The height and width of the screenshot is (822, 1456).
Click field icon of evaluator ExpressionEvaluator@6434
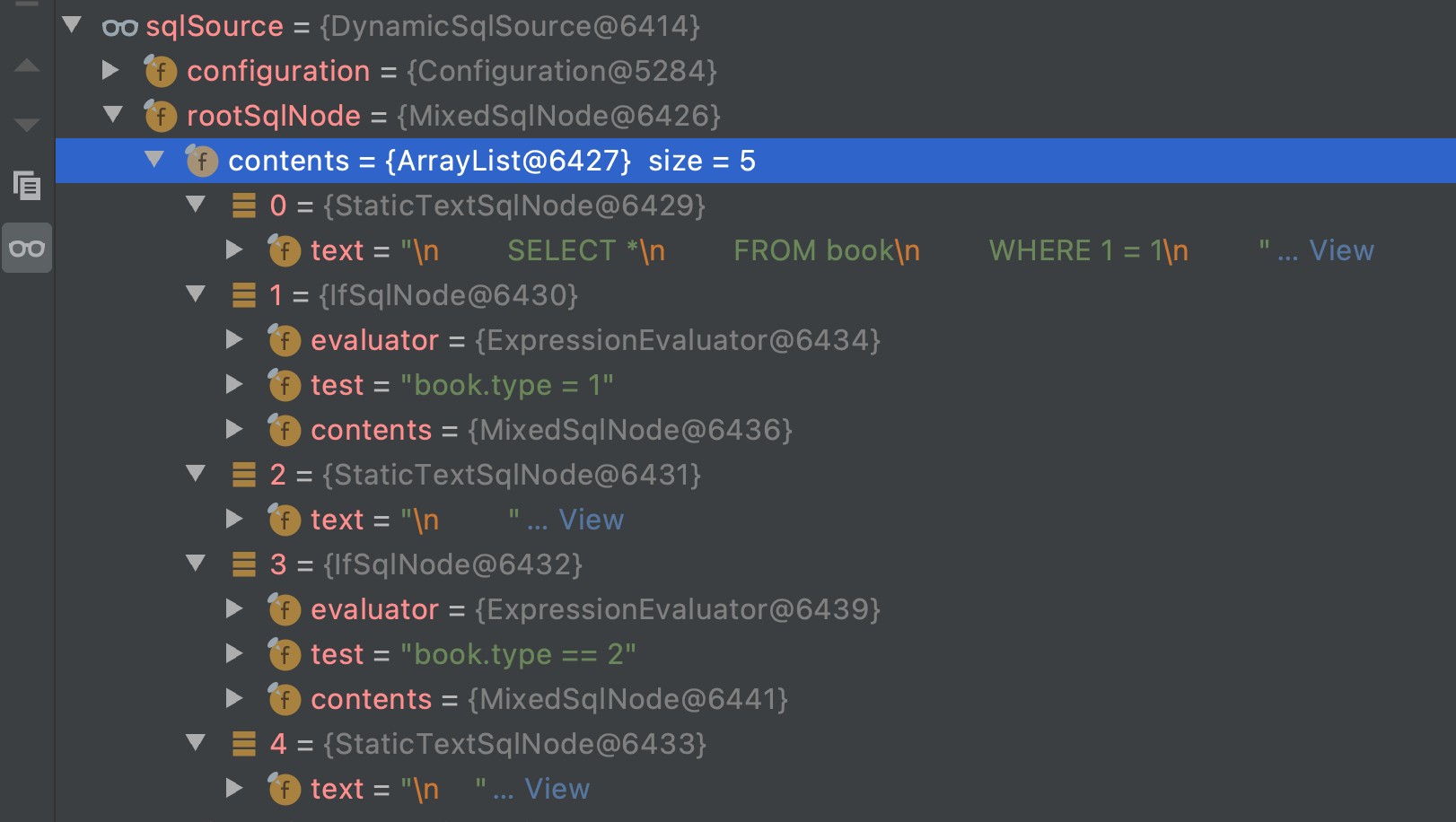click(285, 339)
